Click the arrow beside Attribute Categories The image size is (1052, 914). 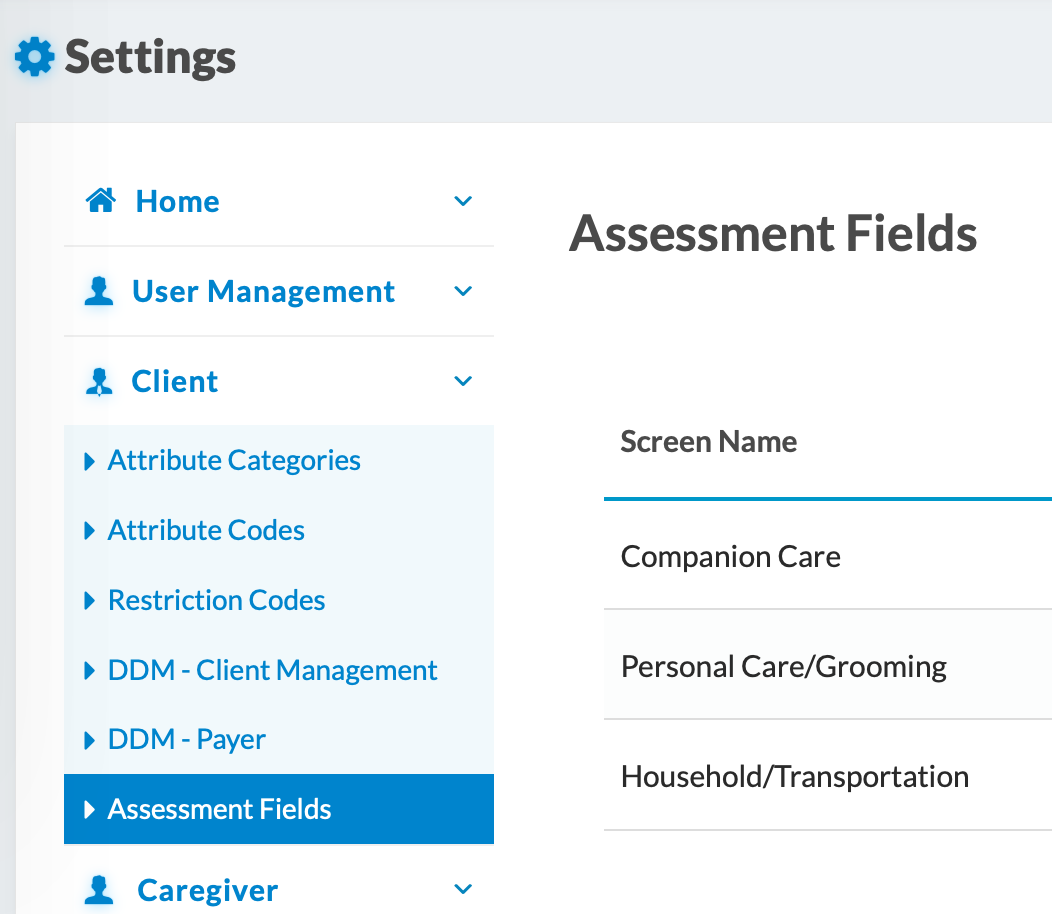[x=90, y=462]
